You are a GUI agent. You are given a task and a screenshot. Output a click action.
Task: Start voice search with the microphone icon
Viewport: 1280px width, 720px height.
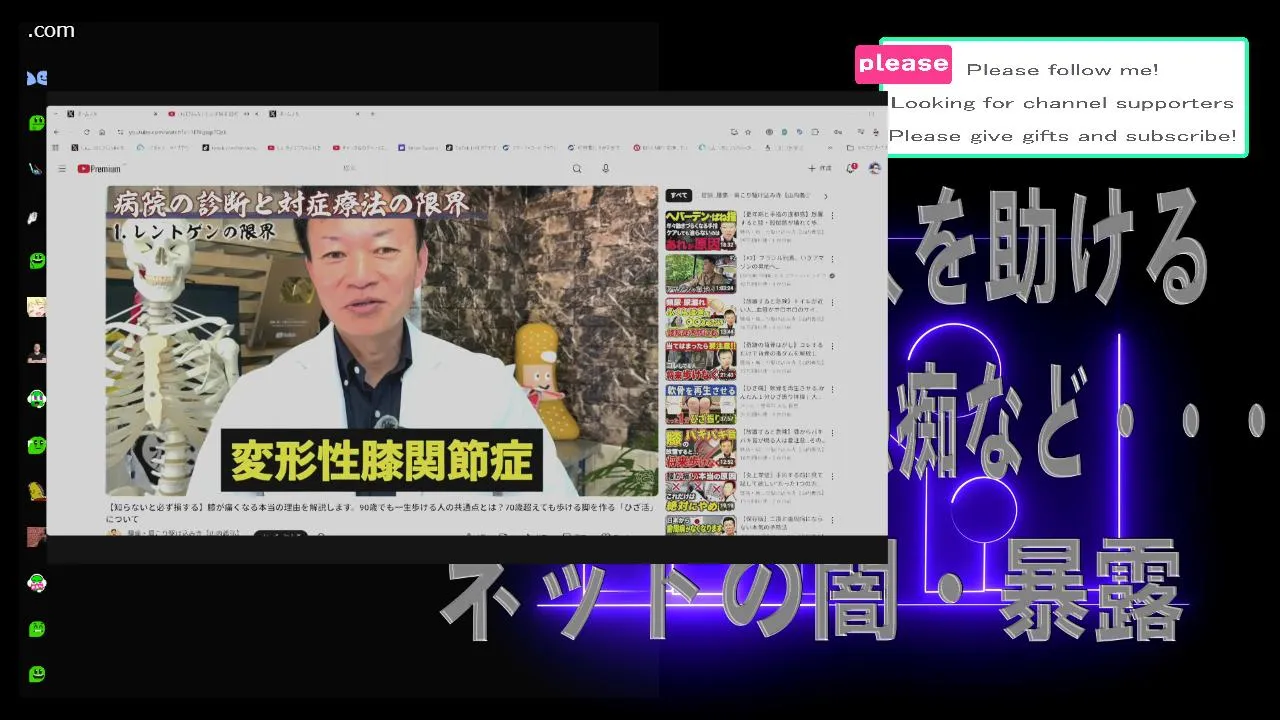tap(605, 169)
